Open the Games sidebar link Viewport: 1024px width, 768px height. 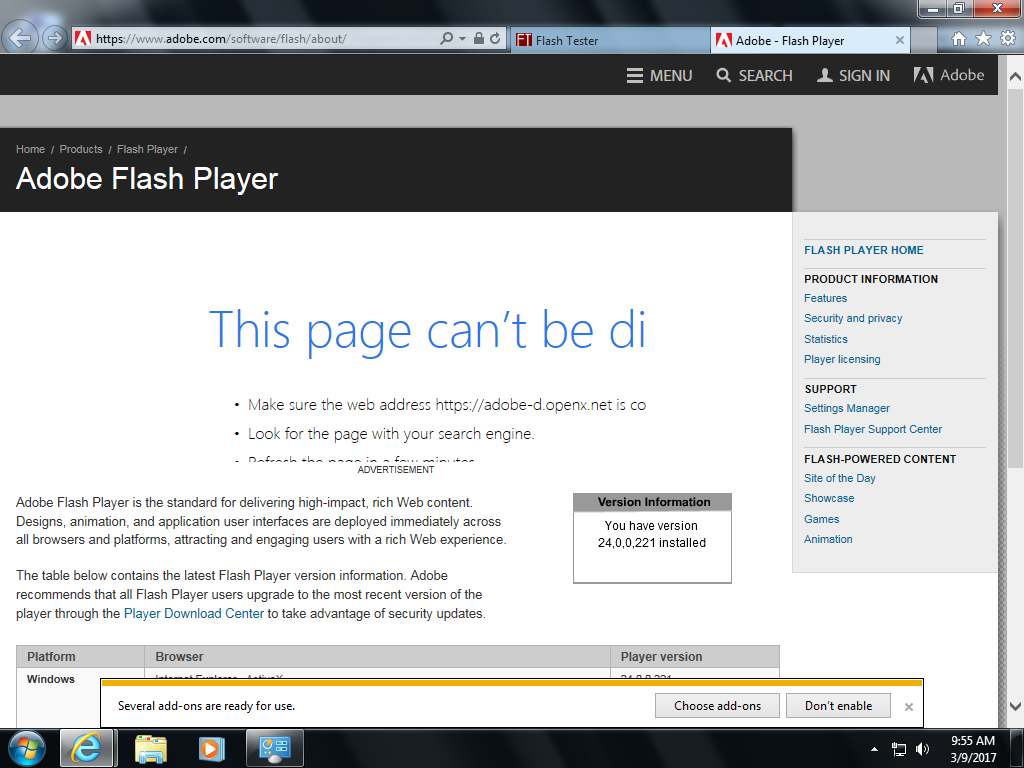[x=822, y=519]
